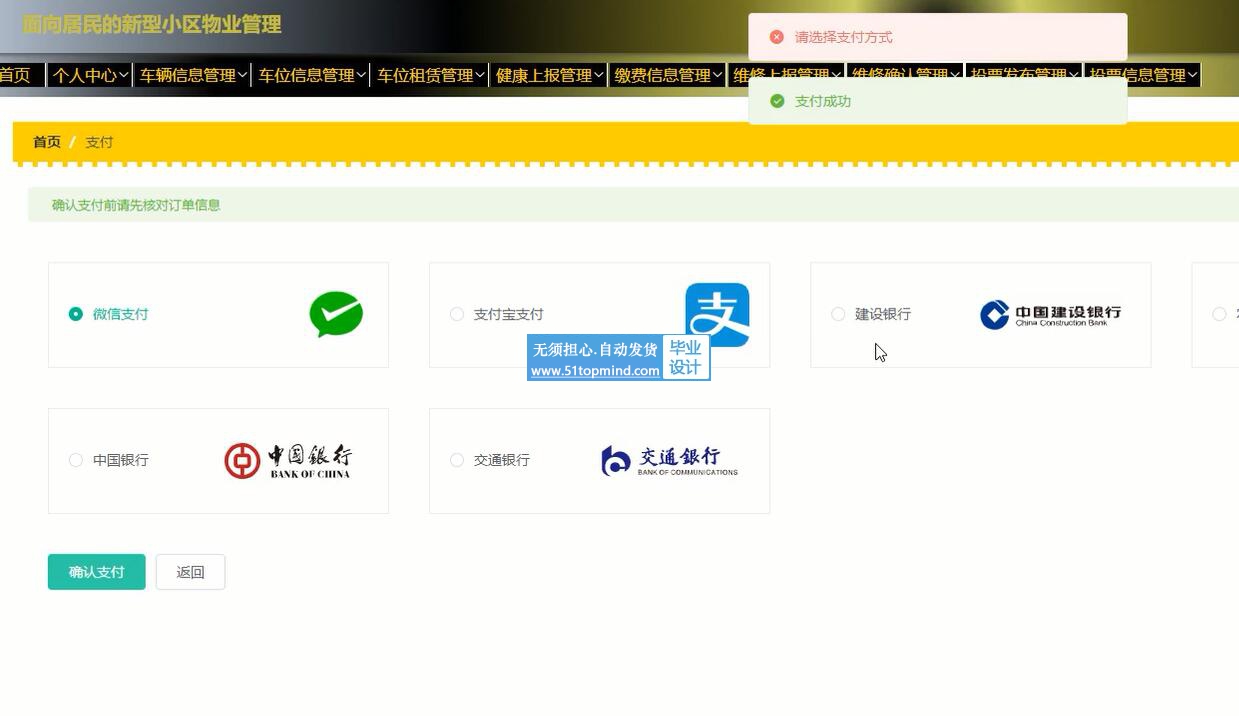Click the China Construction Bank logo
This screenshot has width=1239, height=716.
click(x=1051, y=315)
